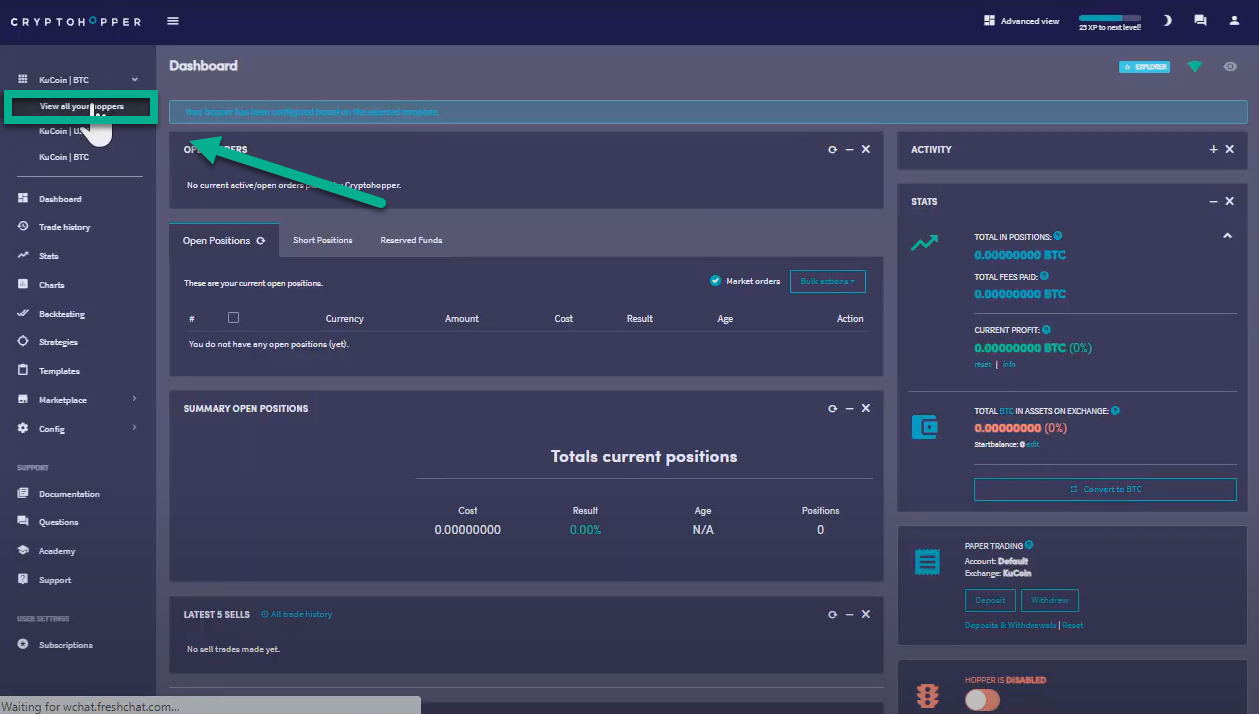Tick the select-all positions checkbox
The width and height of the screenshot is (1259, 714).
coord(233,318)
